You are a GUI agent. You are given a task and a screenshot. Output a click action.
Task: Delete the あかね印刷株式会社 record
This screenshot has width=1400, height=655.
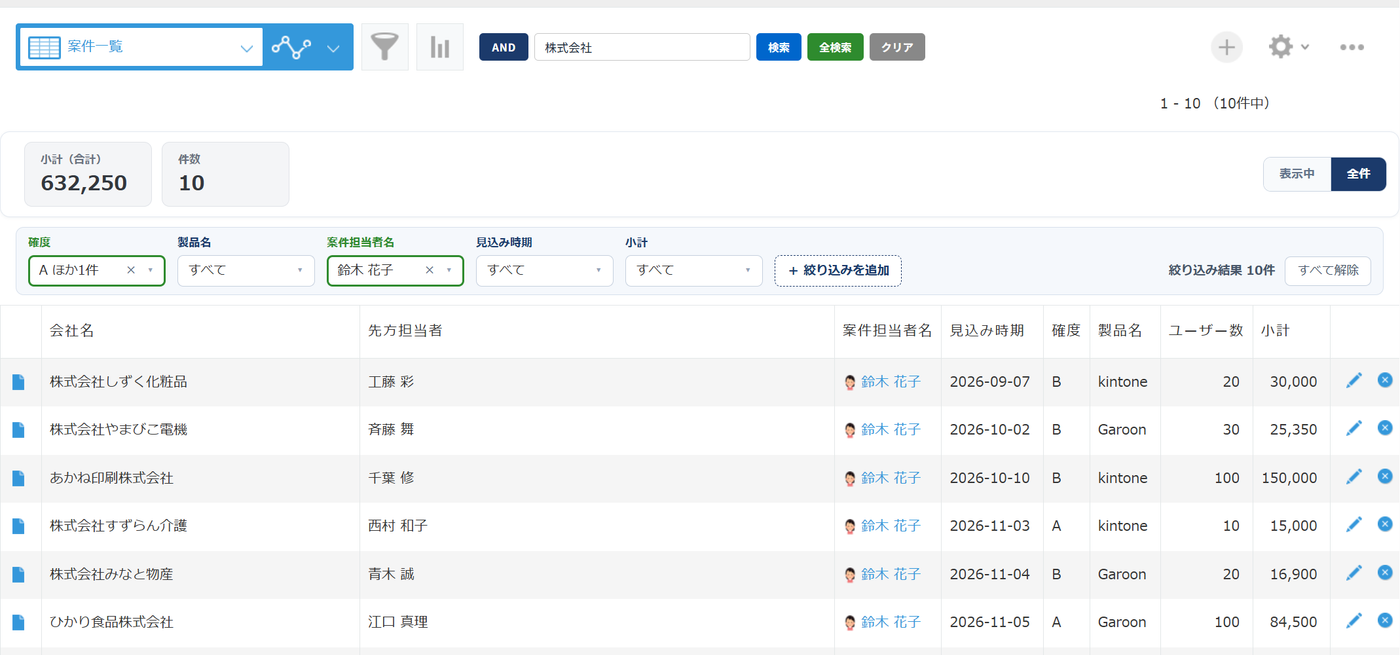[1385, 475]
